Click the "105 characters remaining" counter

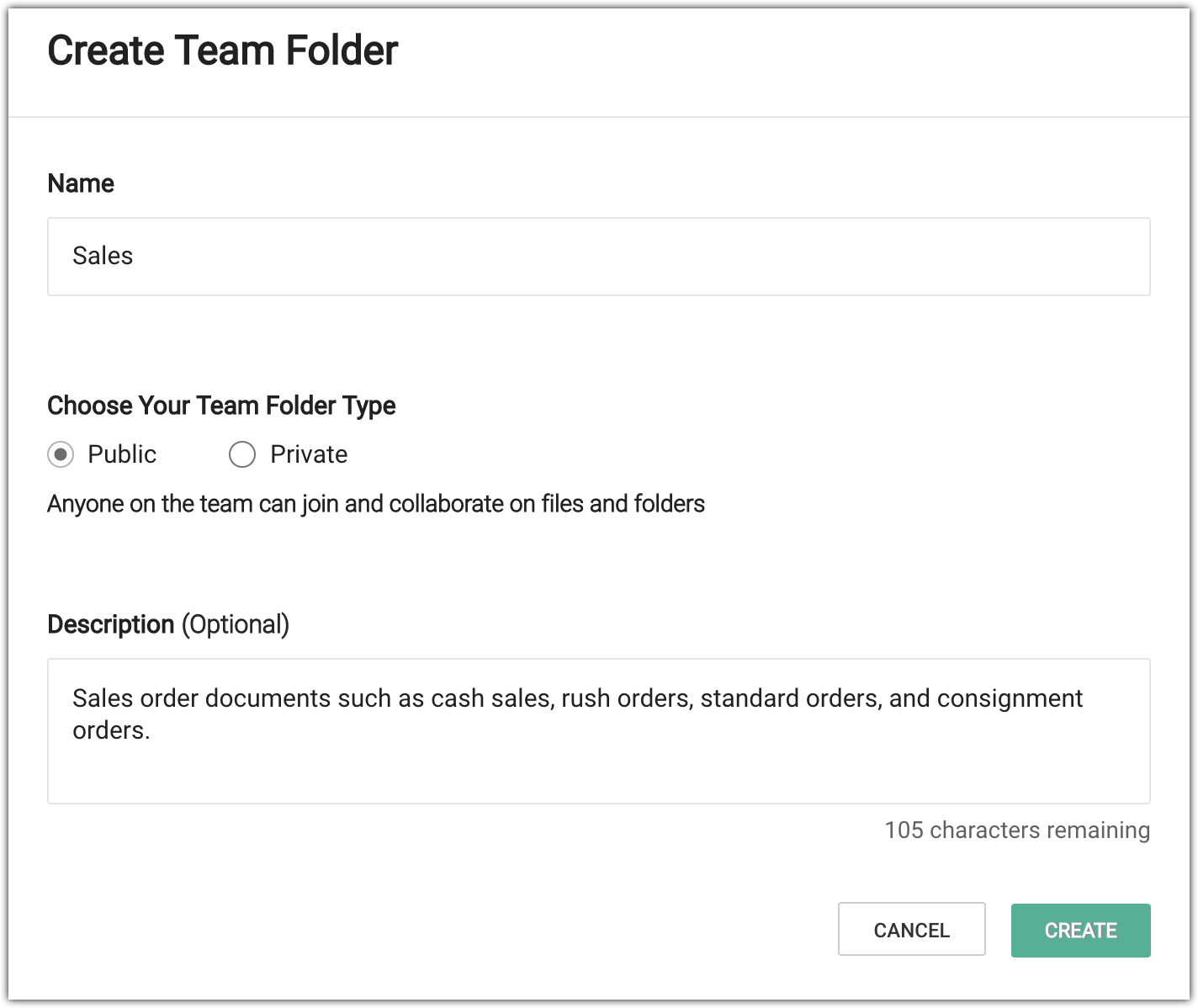point(1016,830)
